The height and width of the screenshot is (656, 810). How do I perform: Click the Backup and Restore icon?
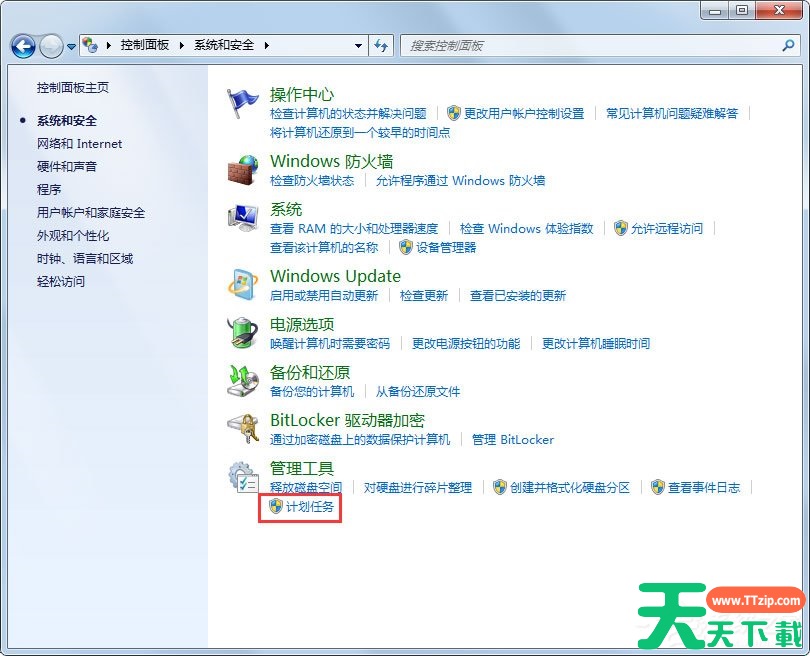(x=242, y=381)
